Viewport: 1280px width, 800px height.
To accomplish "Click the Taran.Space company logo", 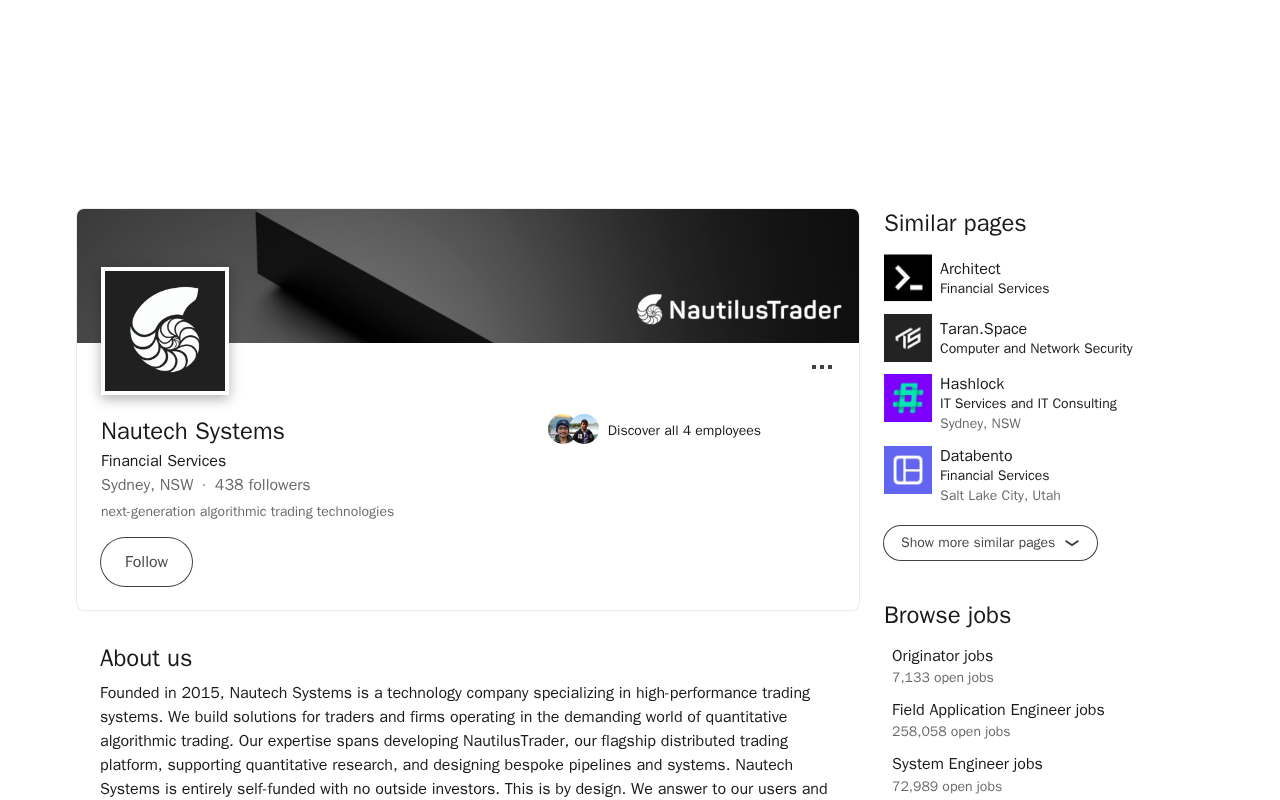I will coord(908,338).
